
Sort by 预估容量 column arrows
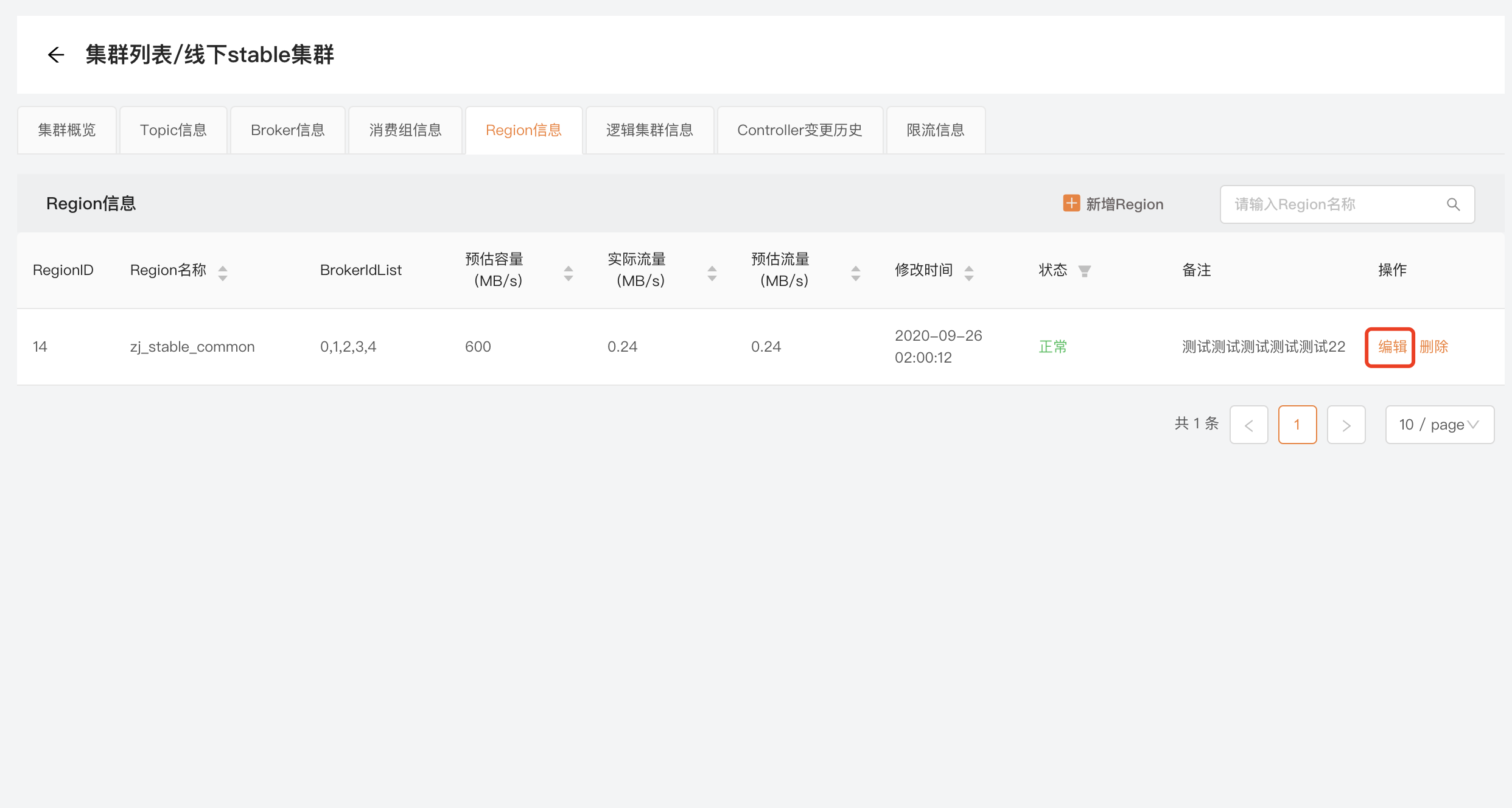tap(569, 273)
